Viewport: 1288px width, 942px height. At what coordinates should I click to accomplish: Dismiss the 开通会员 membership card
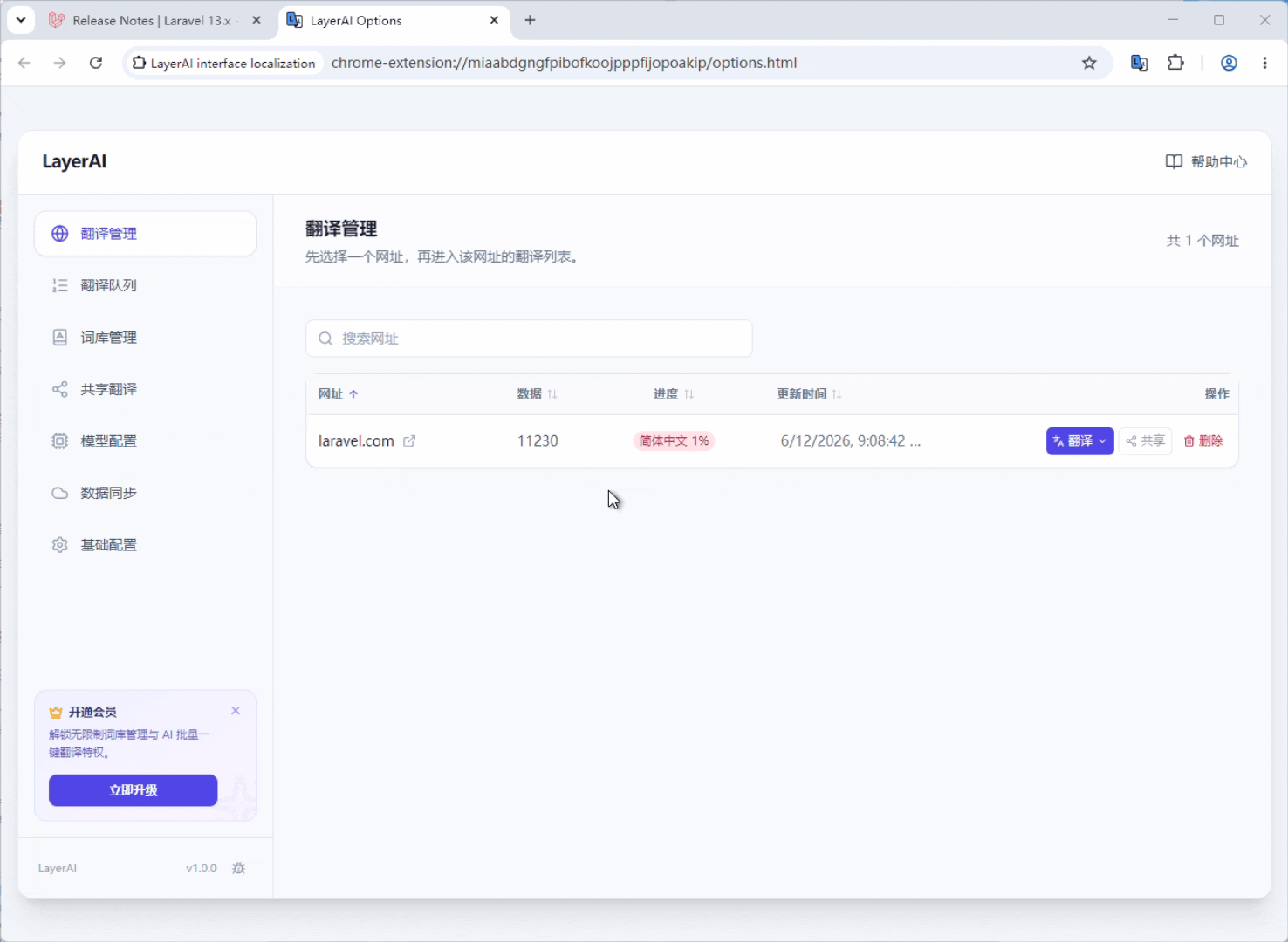point(236,711)
